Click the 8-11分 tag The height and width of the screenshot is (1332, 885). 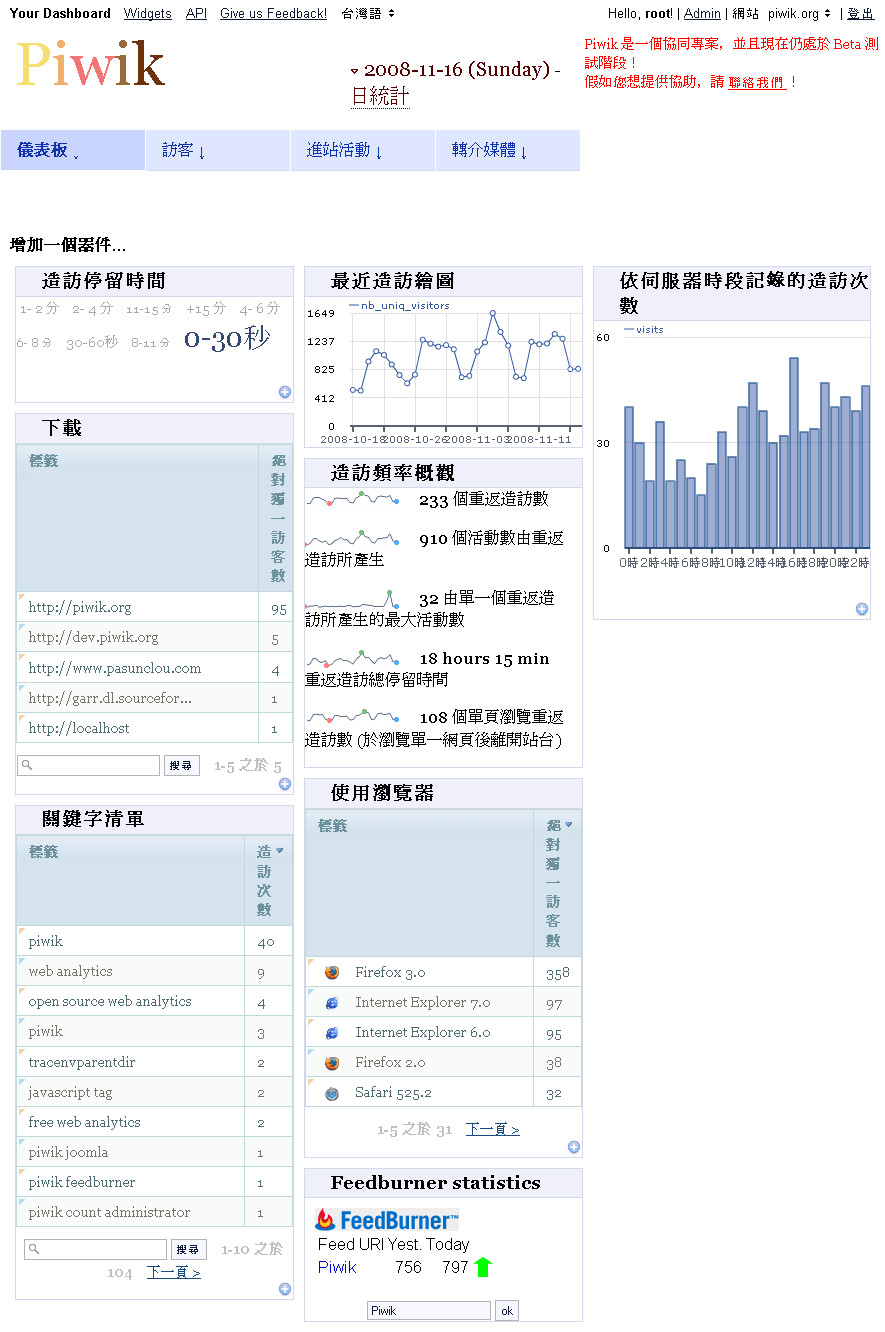coord(151,343)
